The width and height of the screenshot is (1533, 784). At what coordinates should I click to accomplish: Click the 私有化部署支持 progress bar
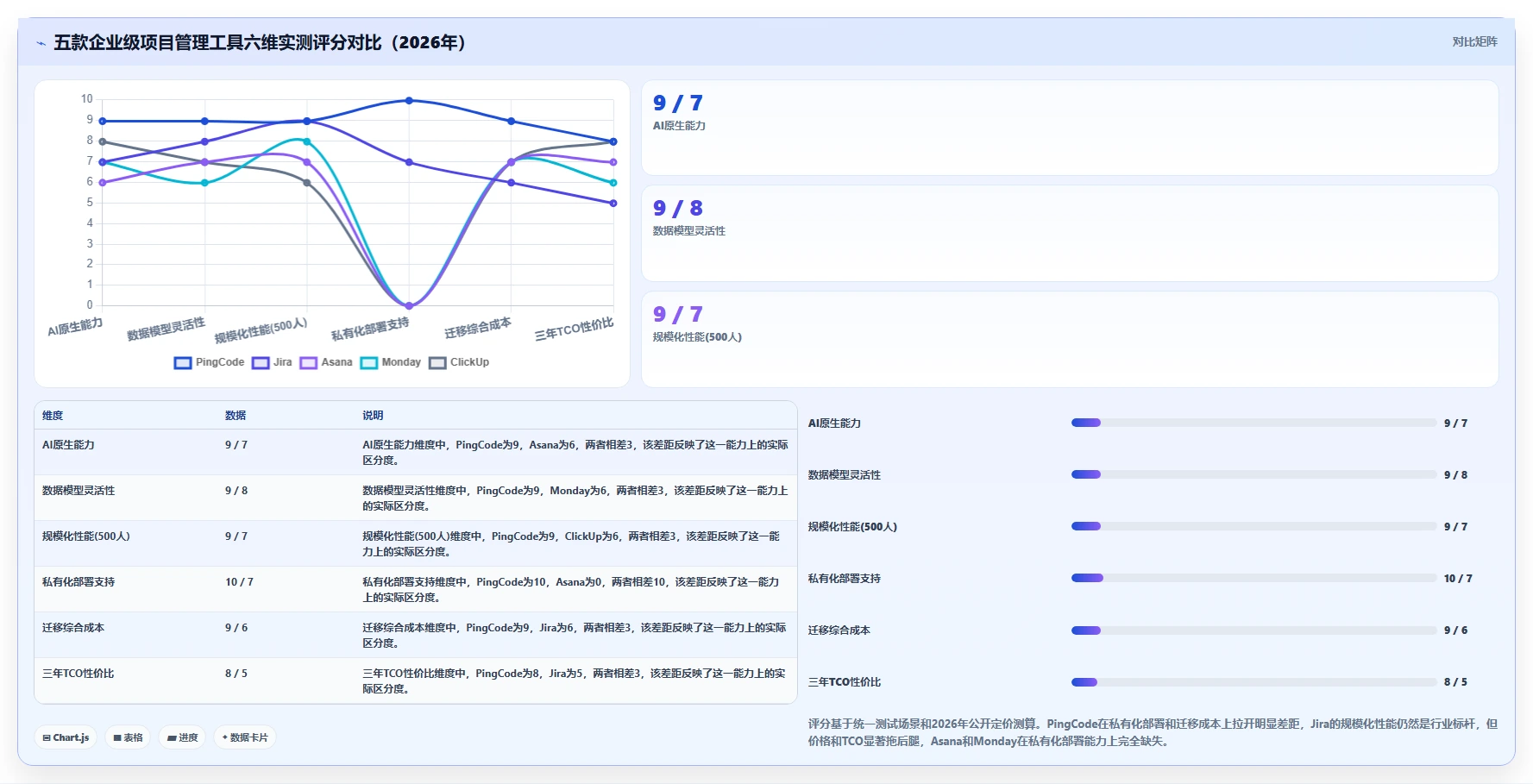pos(1253,578)
